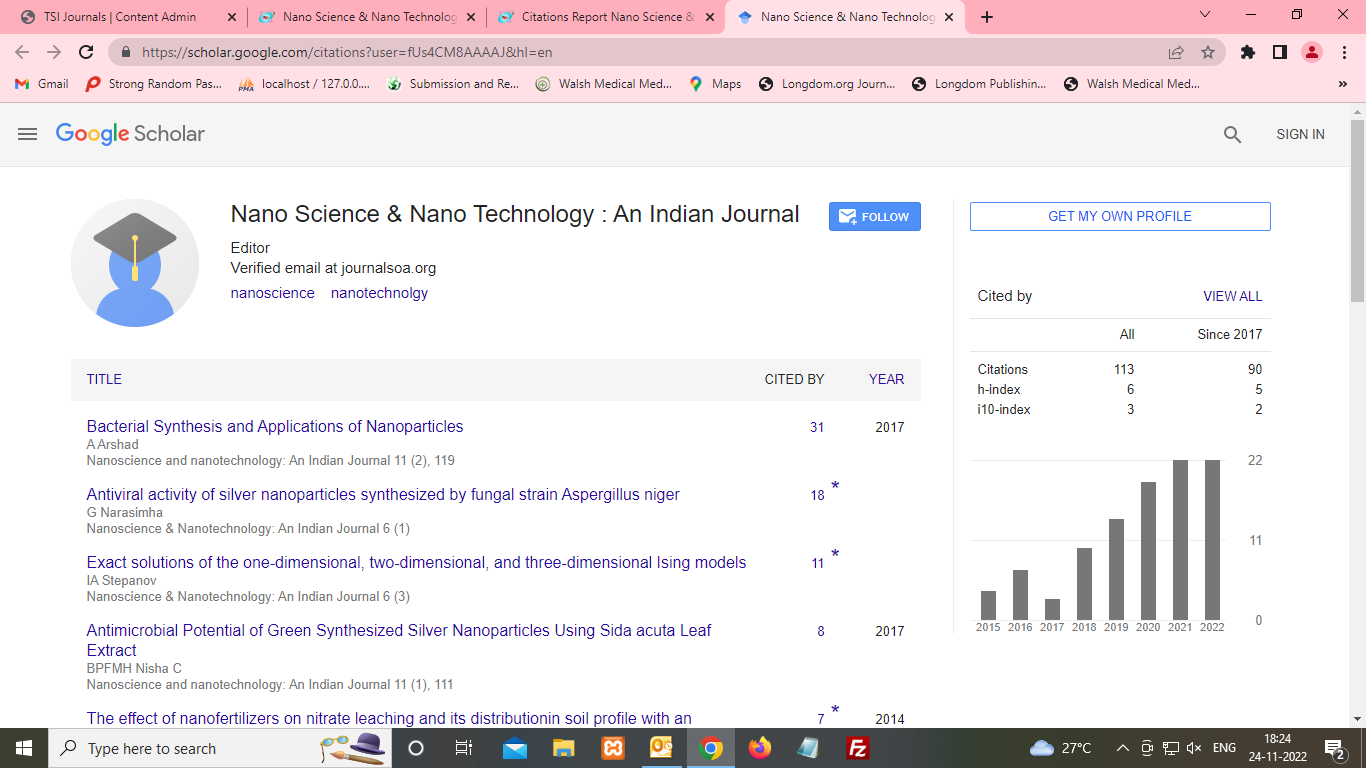The image size is (1366, 768).
Task: Open Mail app from taskbar
Action: (515, 748)
